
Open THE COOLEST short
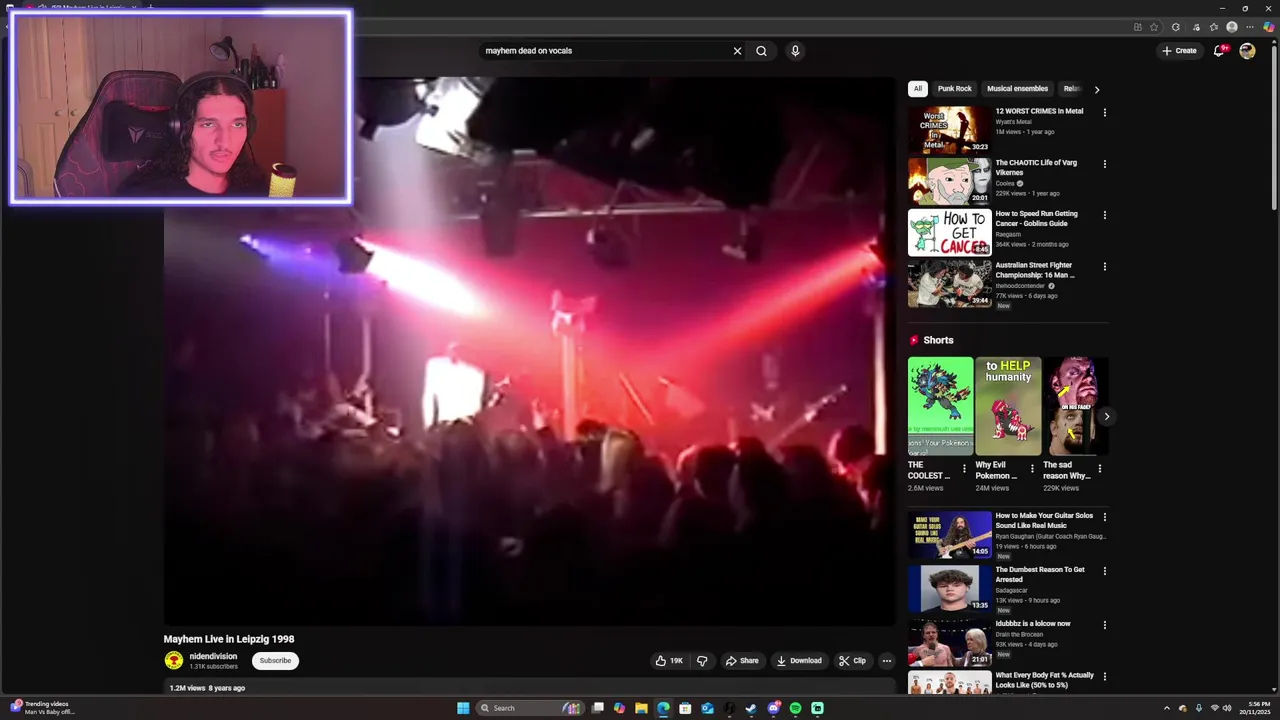click(x=940, y=407)
